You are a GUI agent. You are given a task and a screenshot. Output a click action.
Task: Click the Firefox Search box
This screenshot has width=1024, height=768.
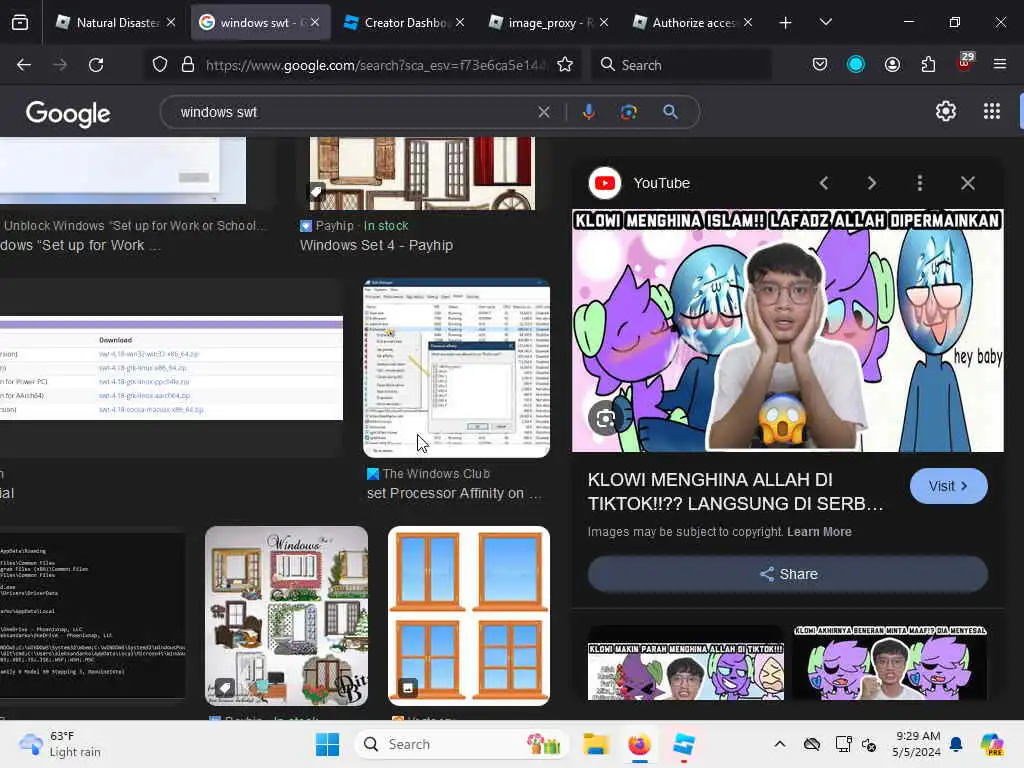click(681, 65)
